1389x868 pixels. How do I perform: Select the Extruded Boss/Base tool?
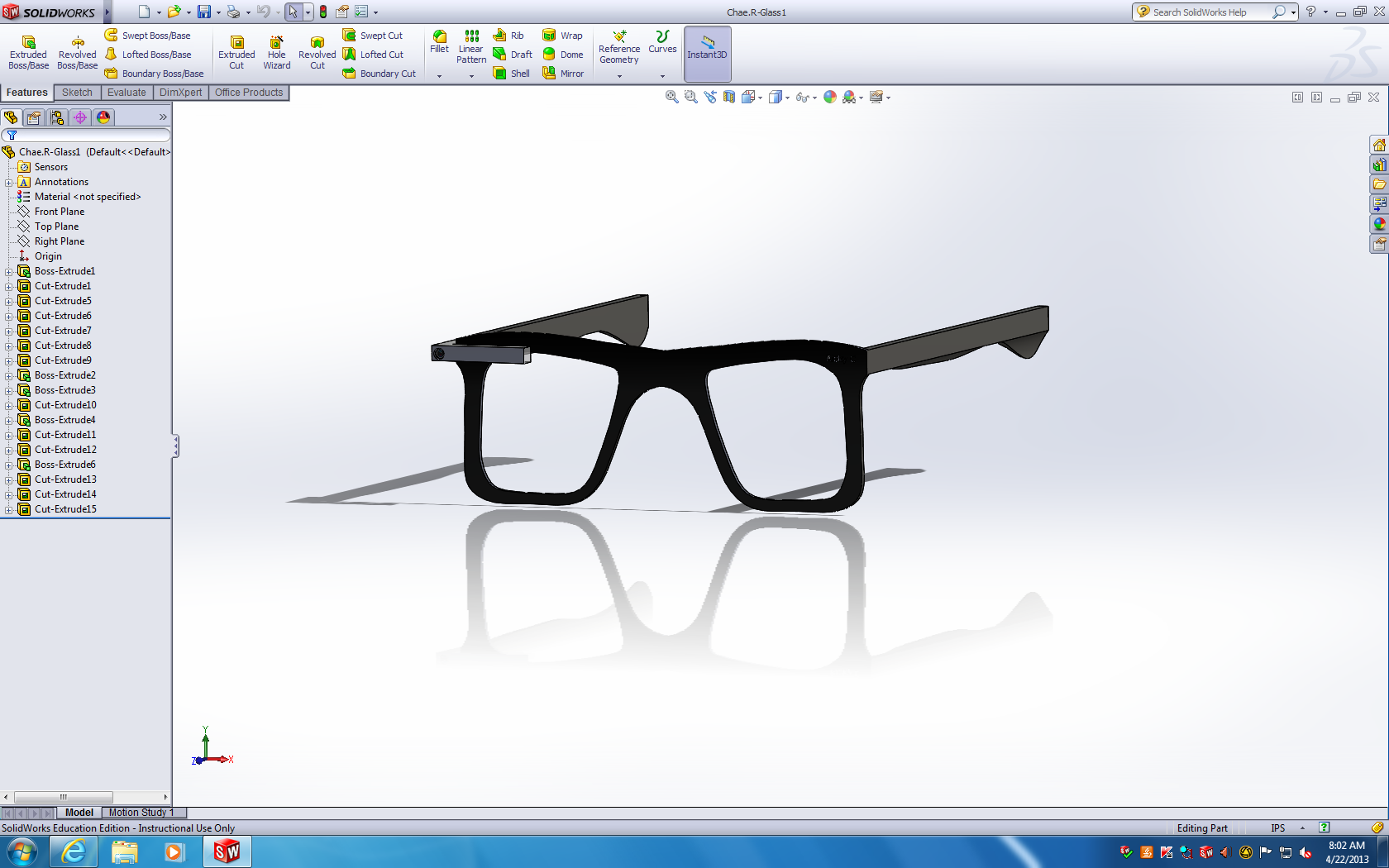click(x=28, y=52)
